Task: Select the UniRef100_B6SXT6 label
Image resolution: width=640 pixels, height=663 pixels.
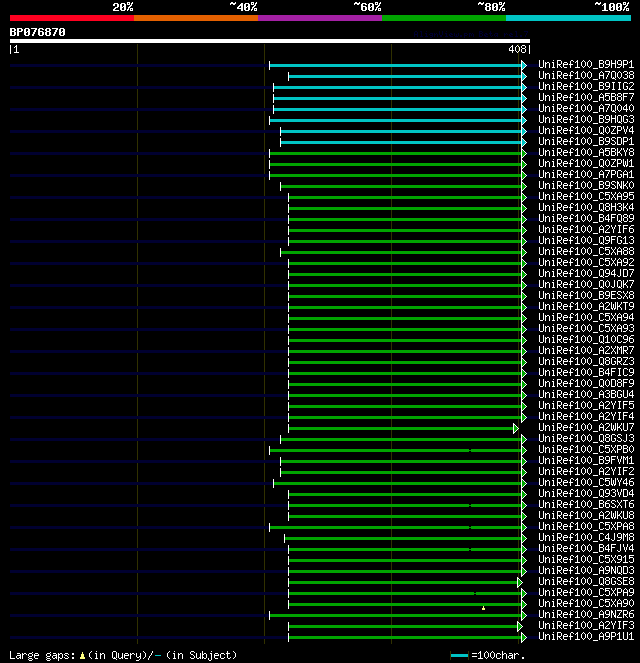Action: [586, 504]
